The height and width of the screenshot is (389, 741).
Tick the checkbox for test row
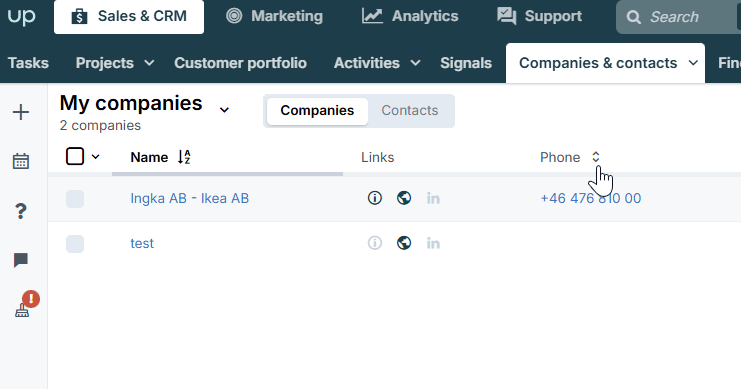pos(75,244)
